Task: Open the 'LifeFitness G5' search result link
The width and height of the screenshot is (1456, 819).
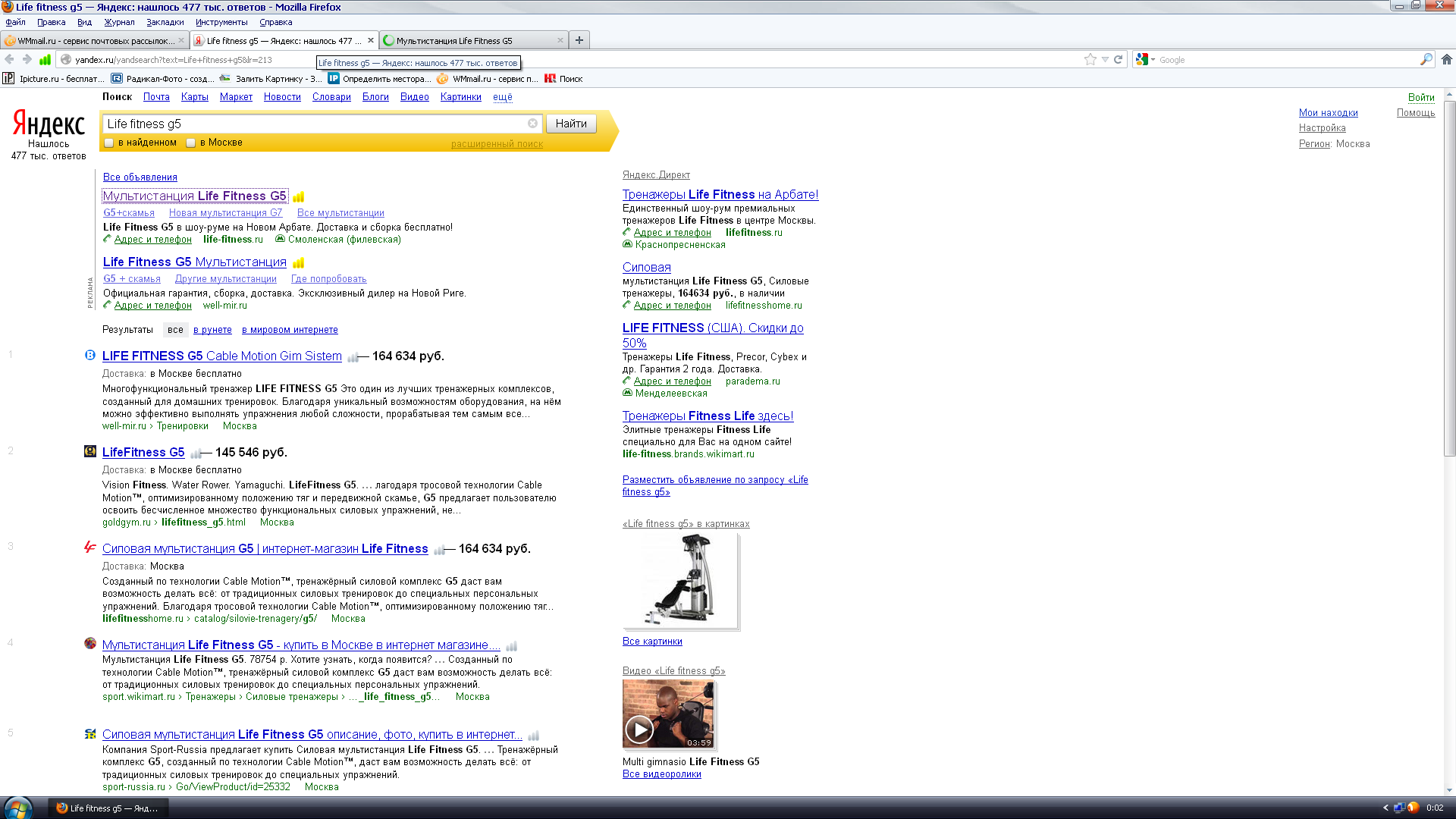Action: tap(143, 452)
